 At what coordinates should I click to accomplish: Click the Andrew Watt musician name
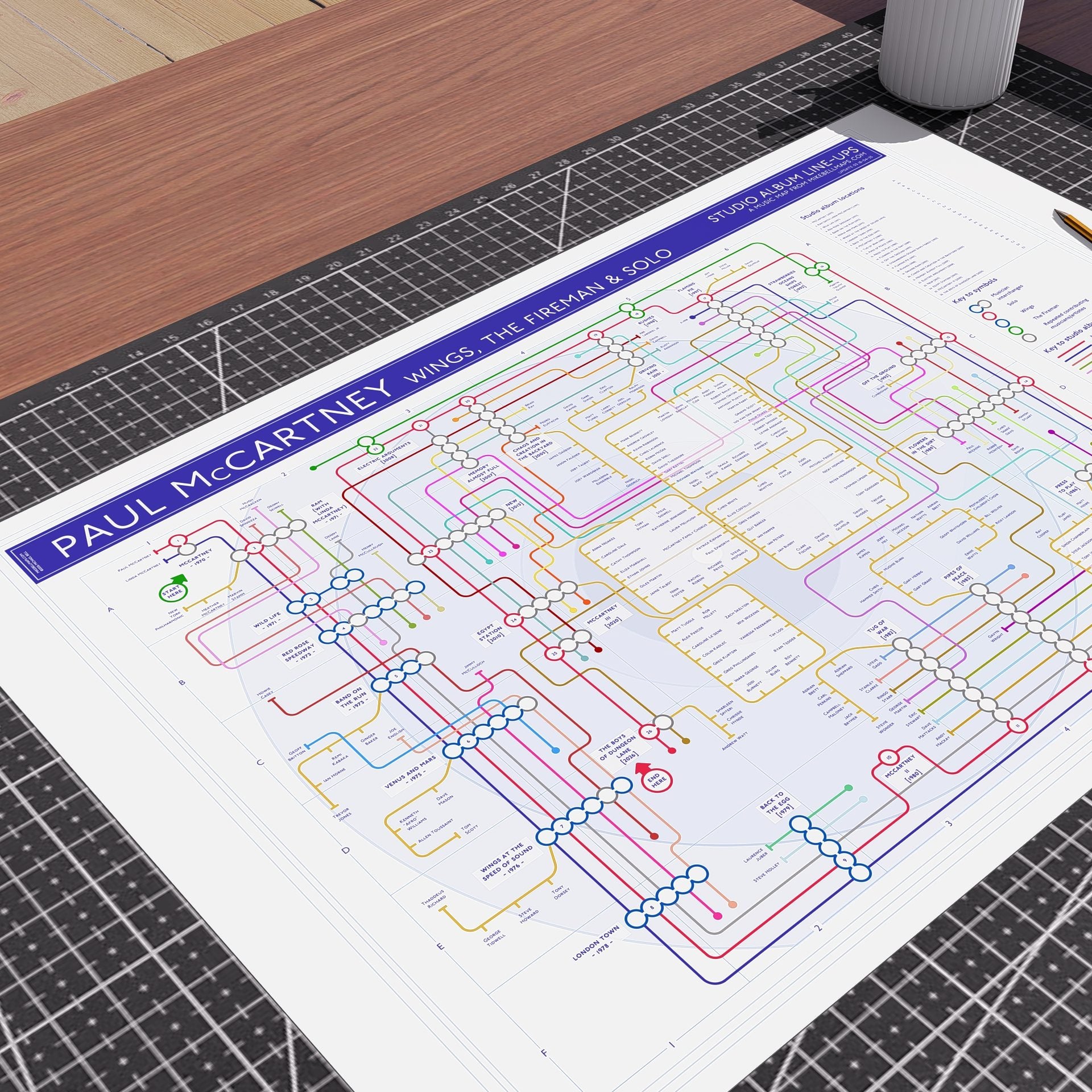(735, 741)
